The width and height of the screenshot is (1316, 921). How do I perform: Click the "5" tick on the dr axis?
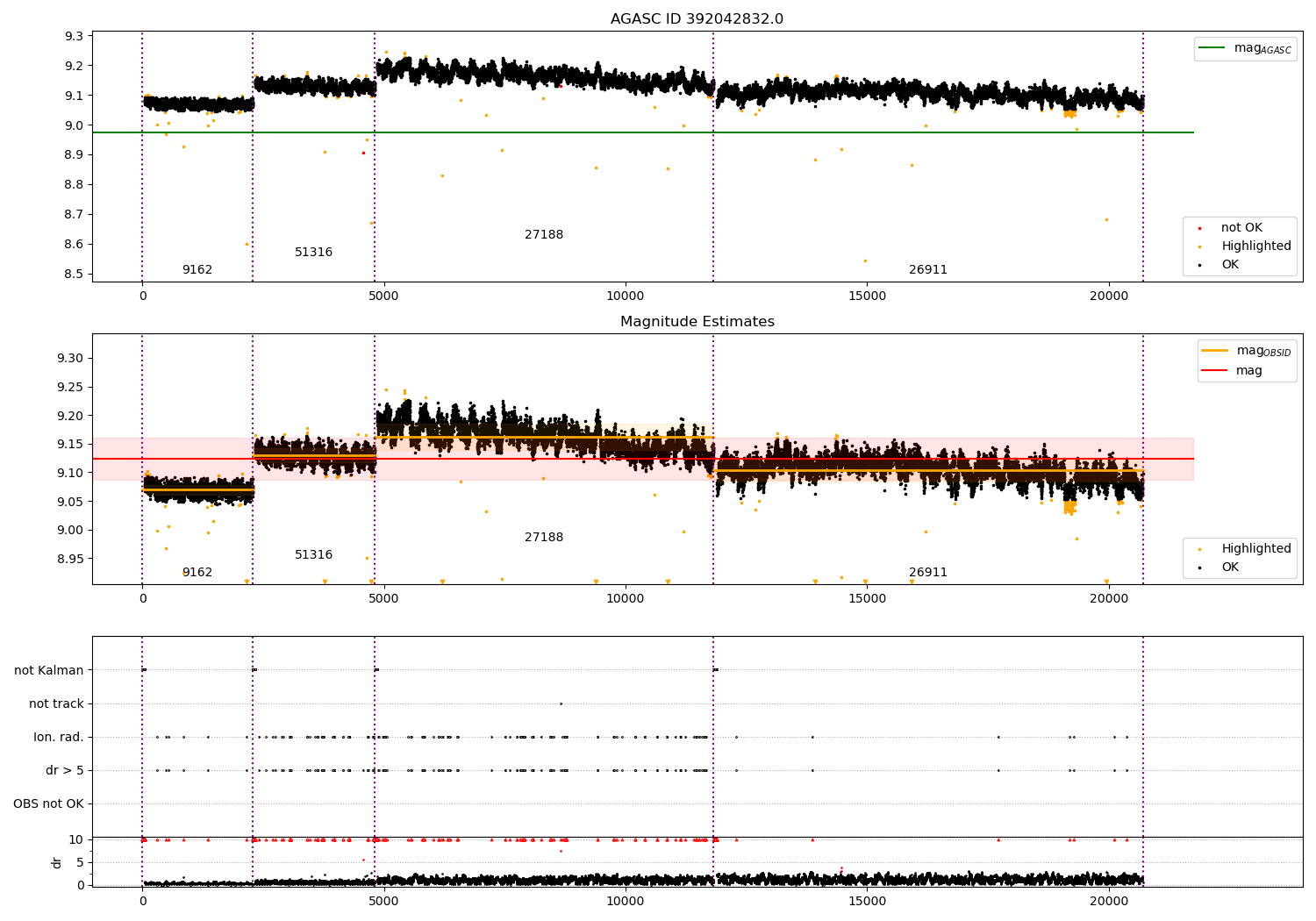81,862
